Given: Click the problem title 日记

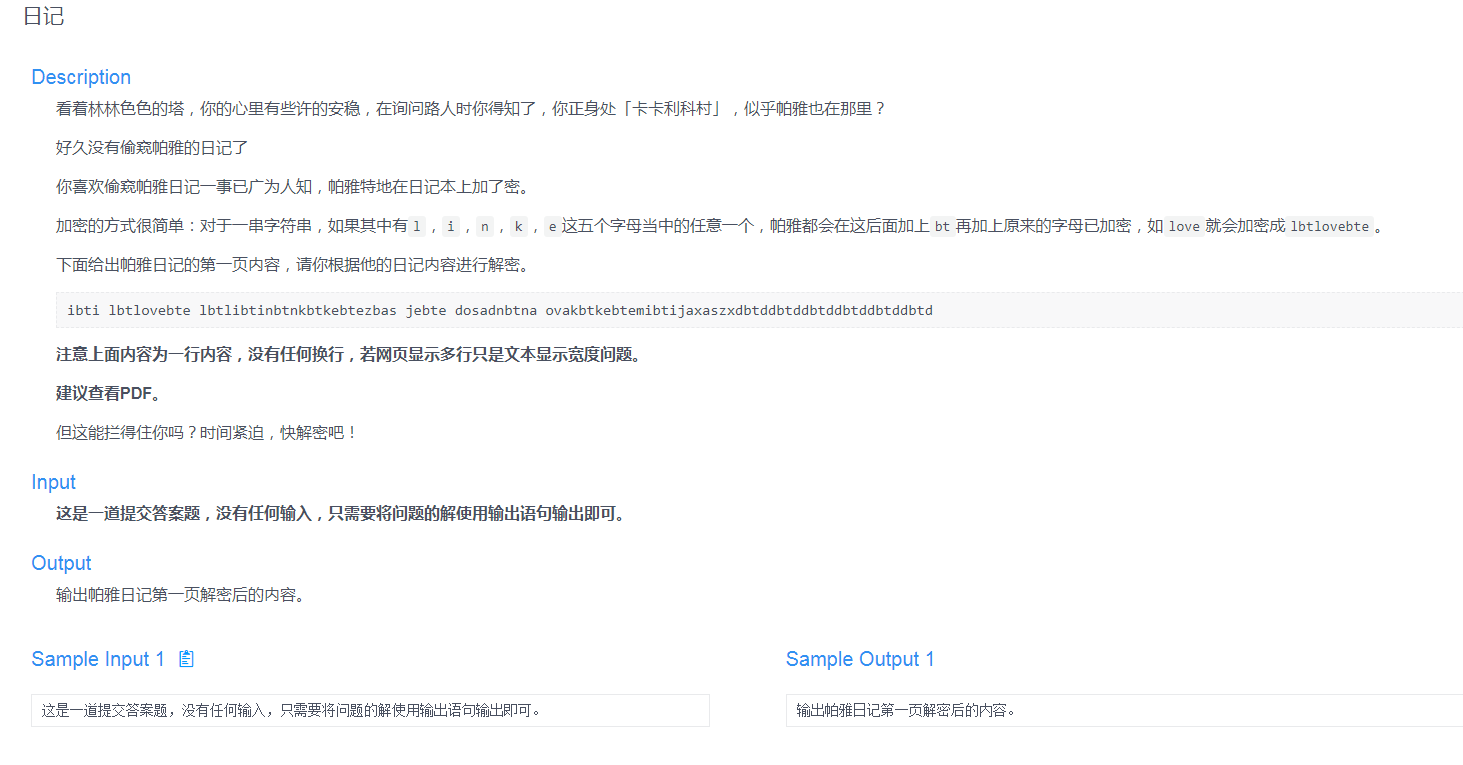Looking at the screenshot, I should [x=43, y=16].
